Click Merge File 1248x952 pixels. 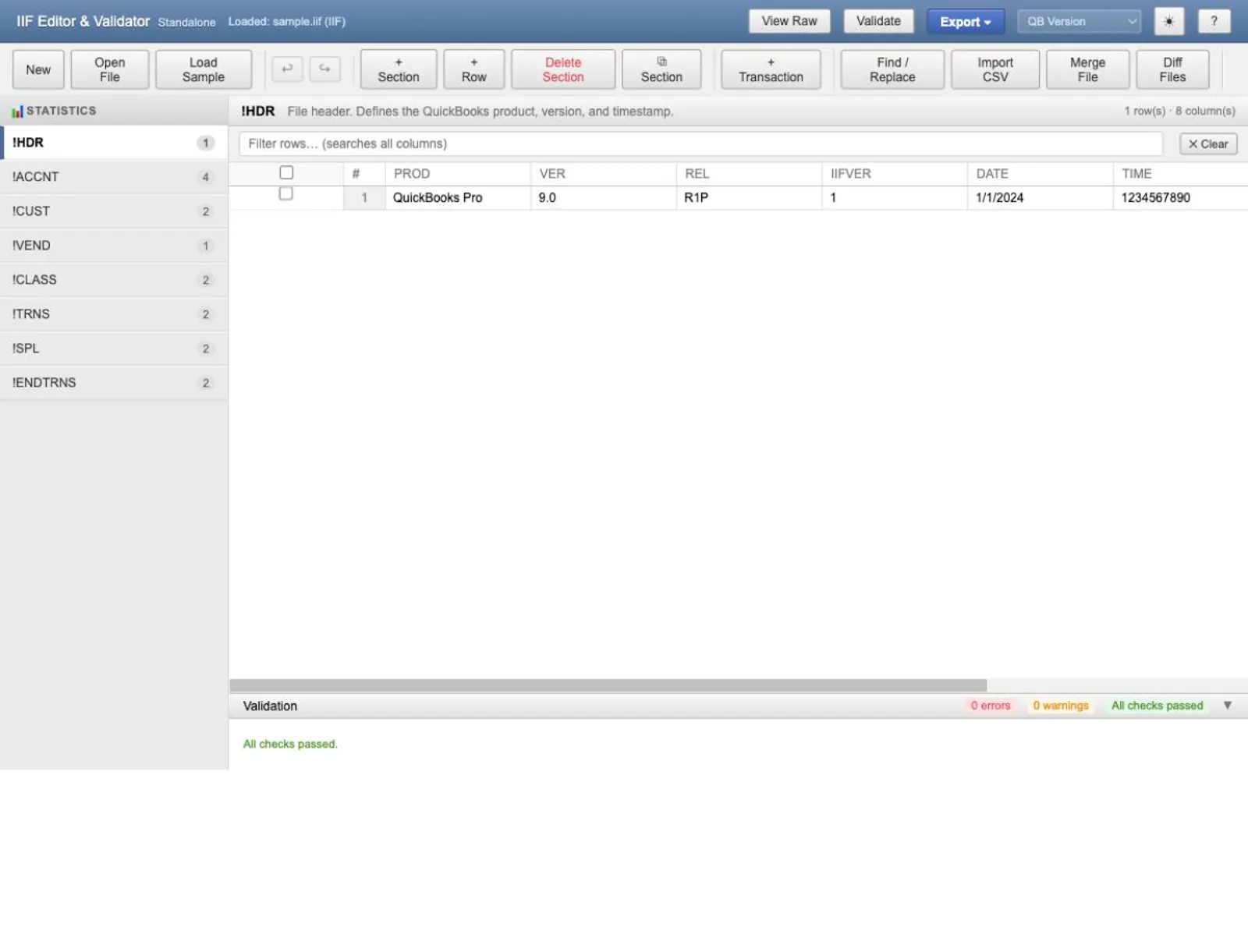pyautogui.click(x=1087, y=69)
